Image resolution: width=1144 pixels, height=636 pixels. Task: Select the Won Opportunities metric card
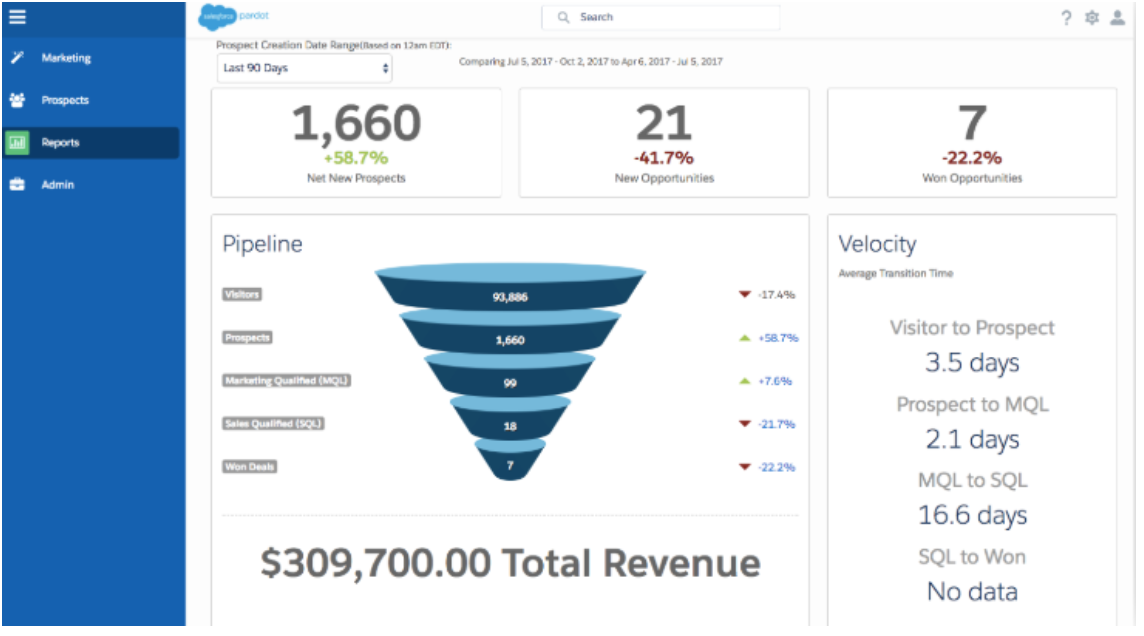coord(973,140)
